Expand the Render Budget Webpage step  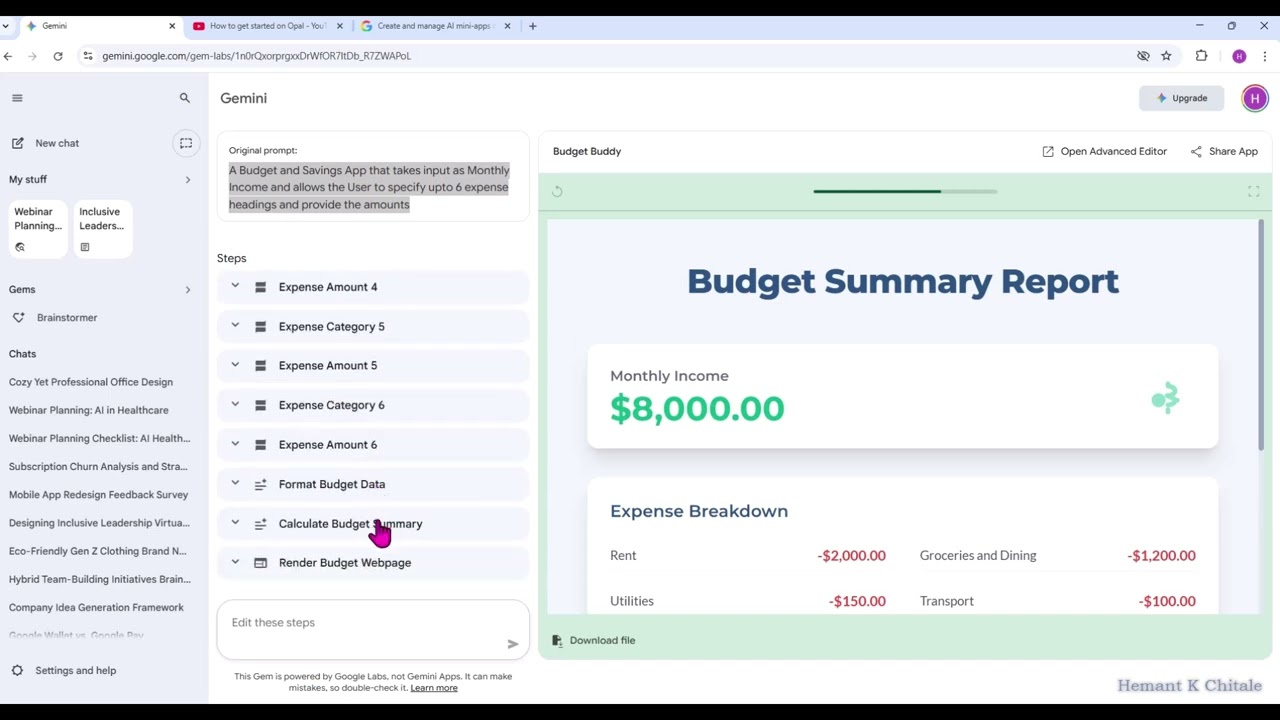tap(235, 562)
